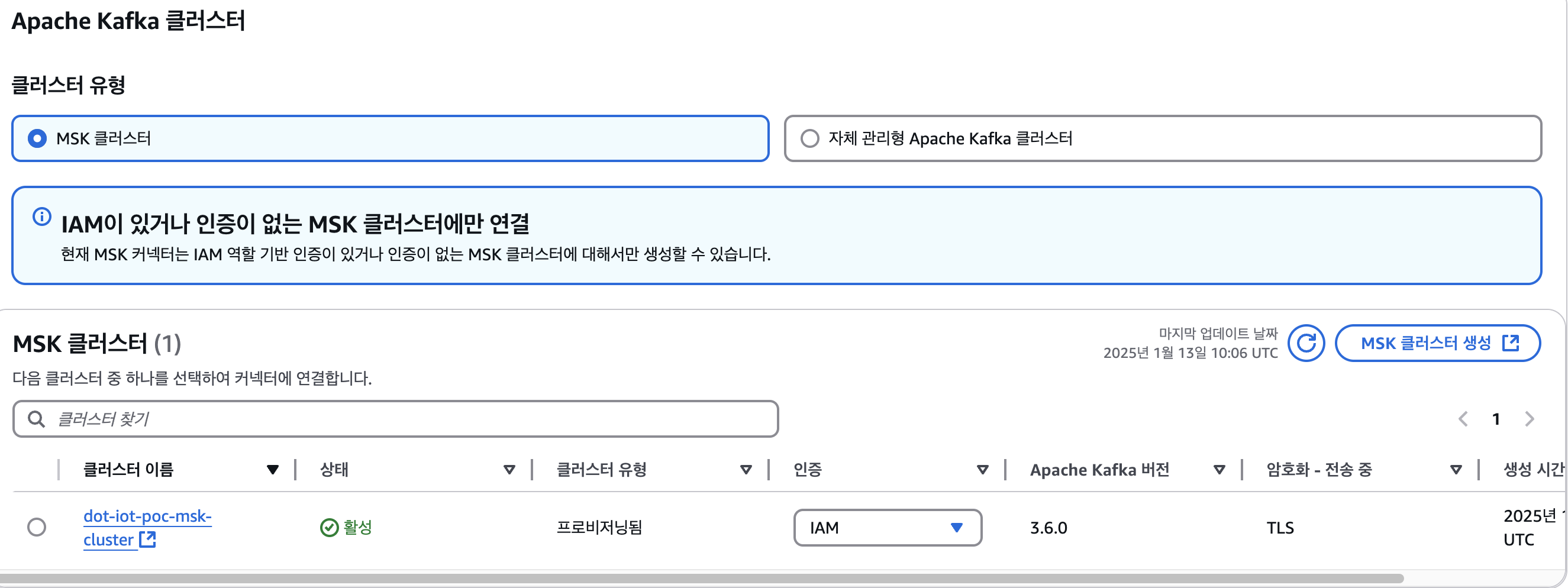
Task: Click the 클러스터 찾기 search field
Action: pyautogui.click(x=396, y=419)
